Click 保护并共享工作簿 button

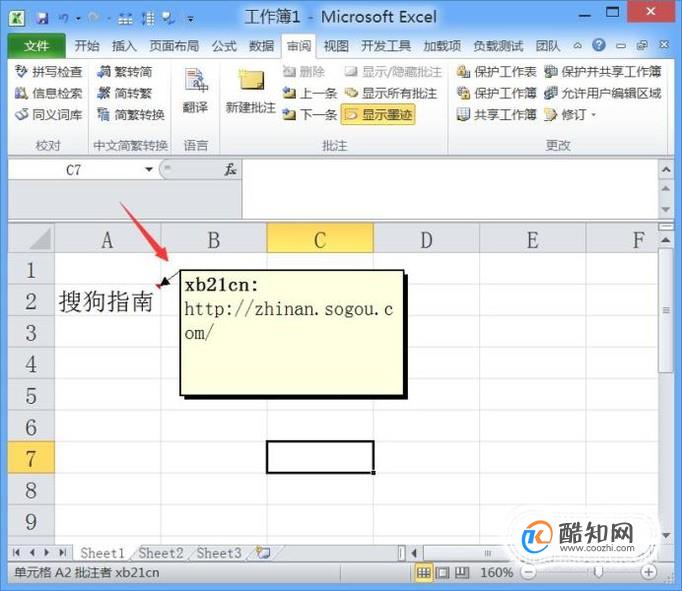(x=603, y=71)
